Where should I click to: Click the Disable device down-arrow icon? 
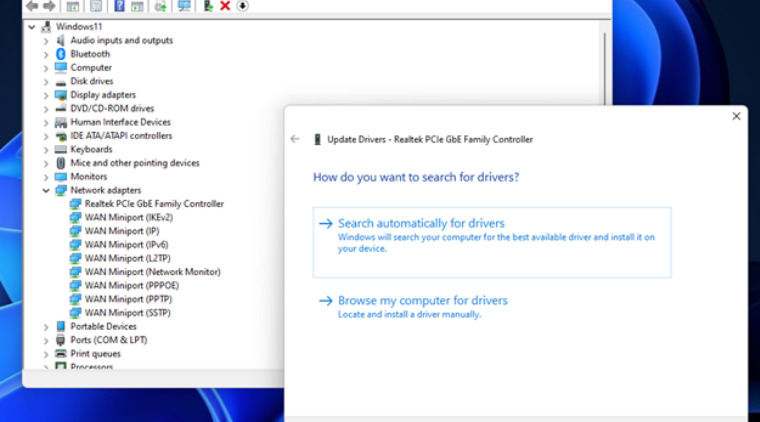pyautogui.click(x=242, y=6)
